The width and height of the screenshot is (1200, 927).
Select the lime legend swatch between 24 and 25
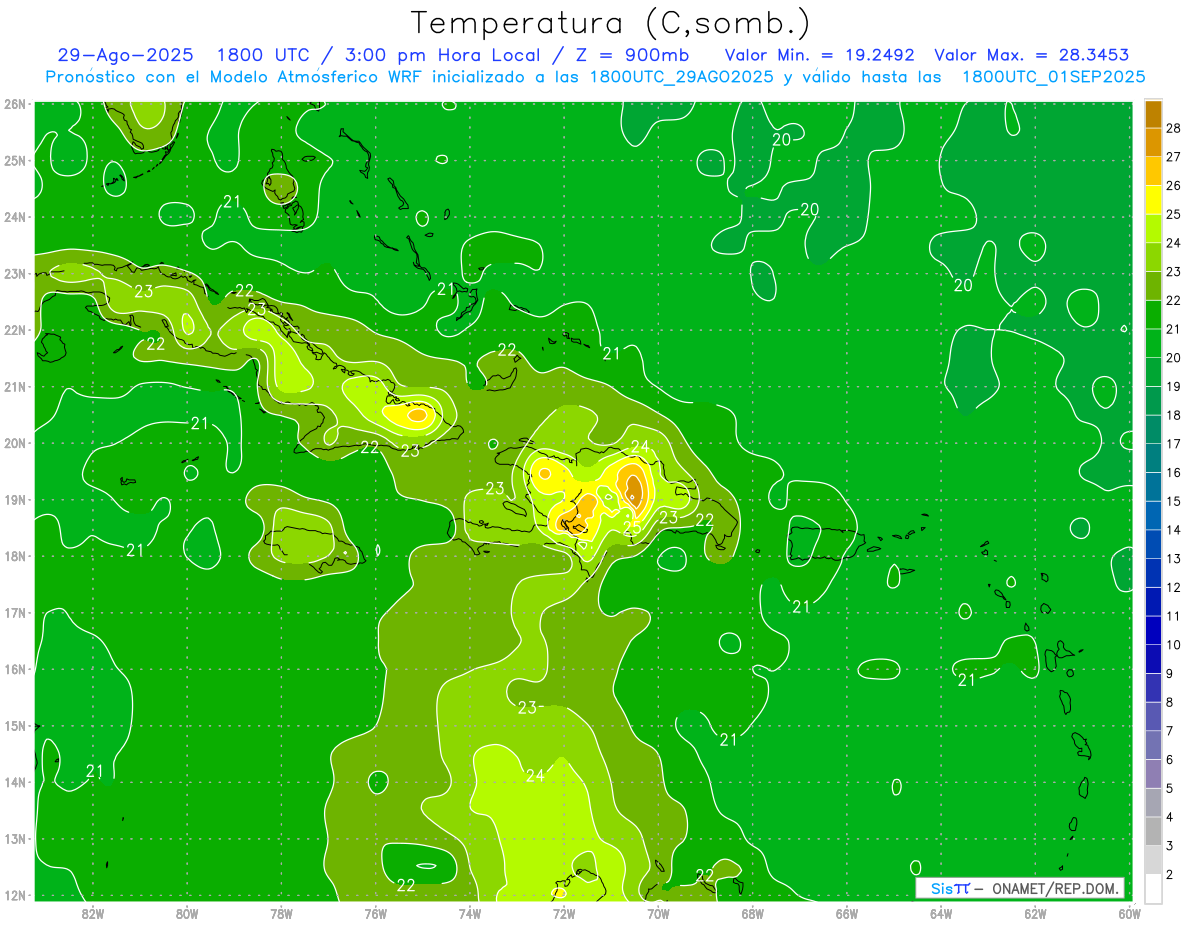(x=1153, y=228)
